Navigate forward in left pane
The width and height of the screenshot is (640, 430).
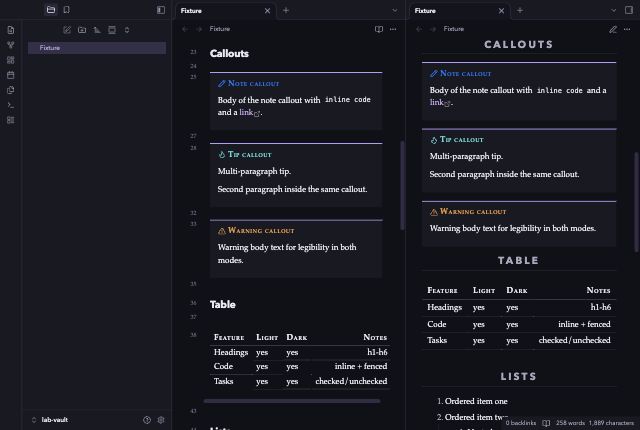pyautogui.click(x=199, y=29)
